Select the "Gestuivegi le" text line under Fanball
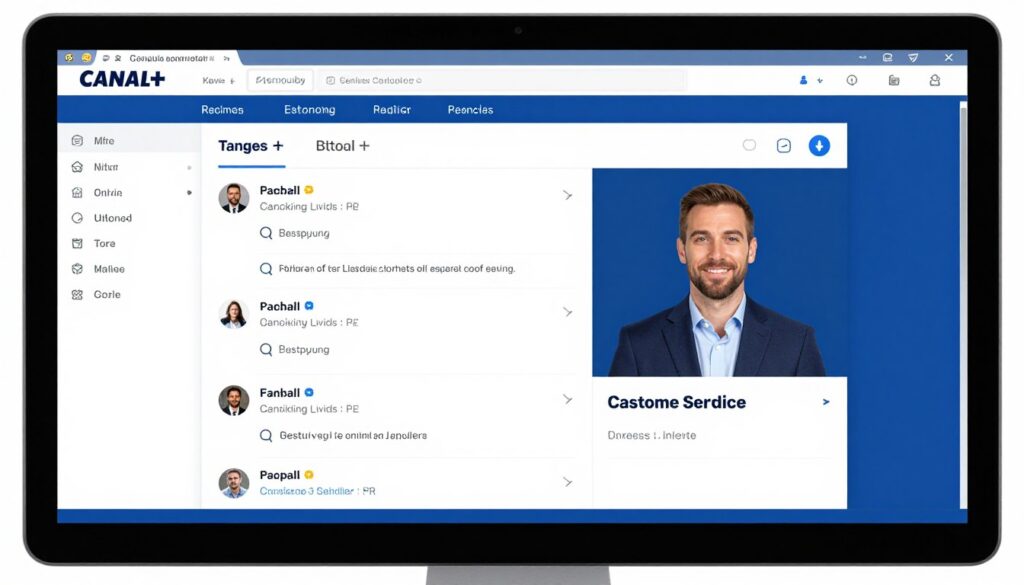 click(x=353, y=435)
